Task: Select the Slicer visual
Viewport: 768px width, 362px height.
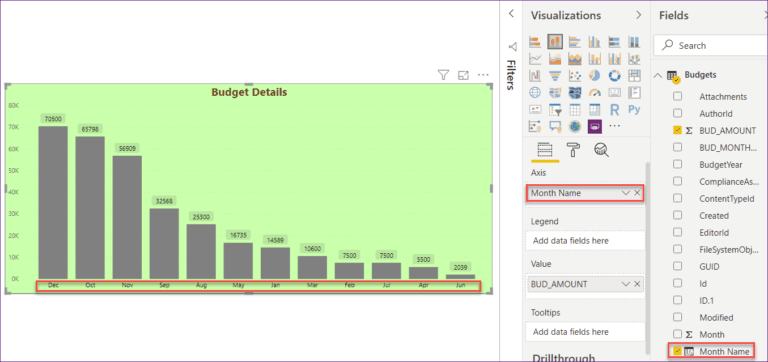Action: pos(555,109)
